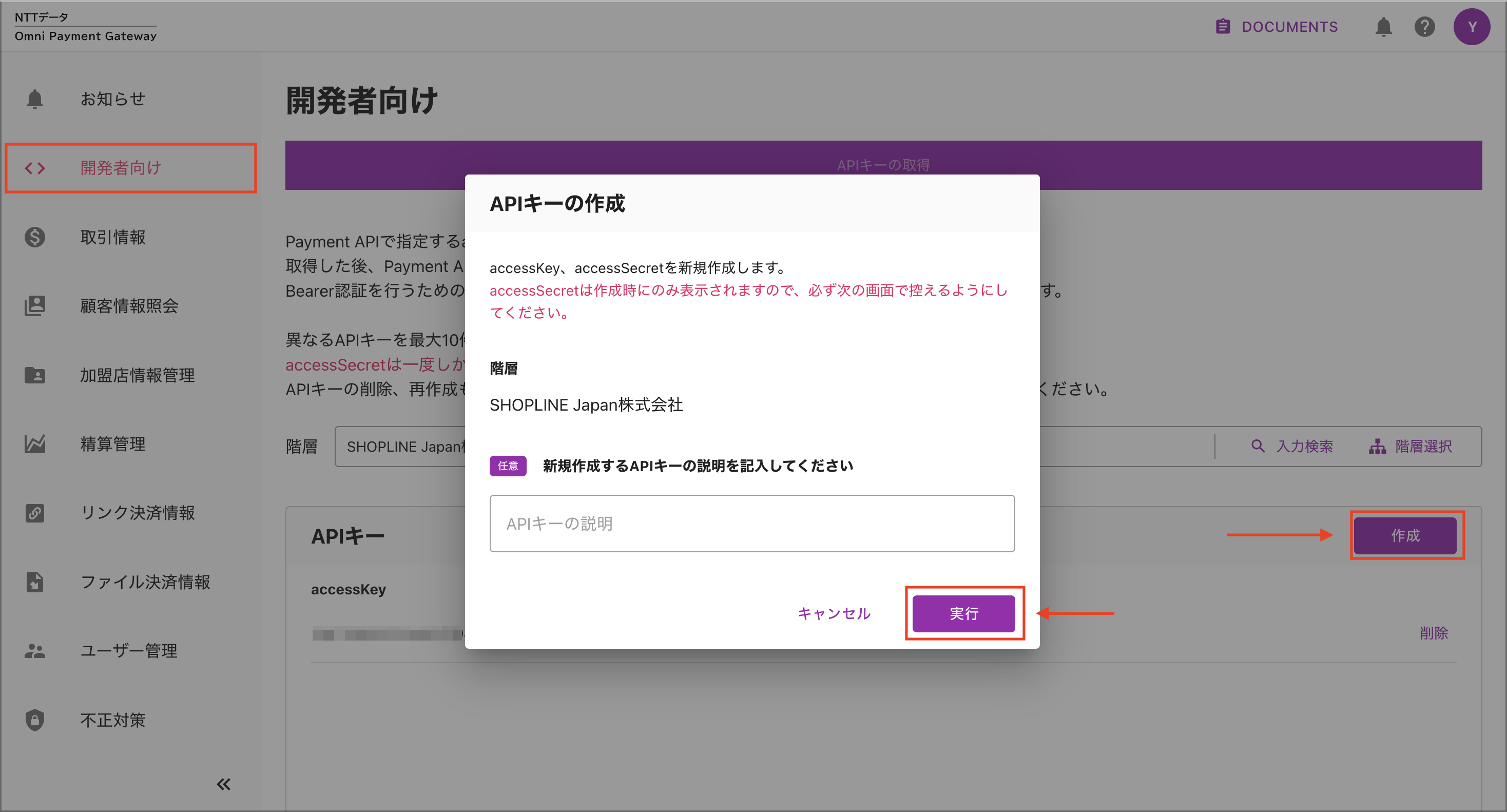Click the ユーザー管理 people icon

tap(34, 651)
